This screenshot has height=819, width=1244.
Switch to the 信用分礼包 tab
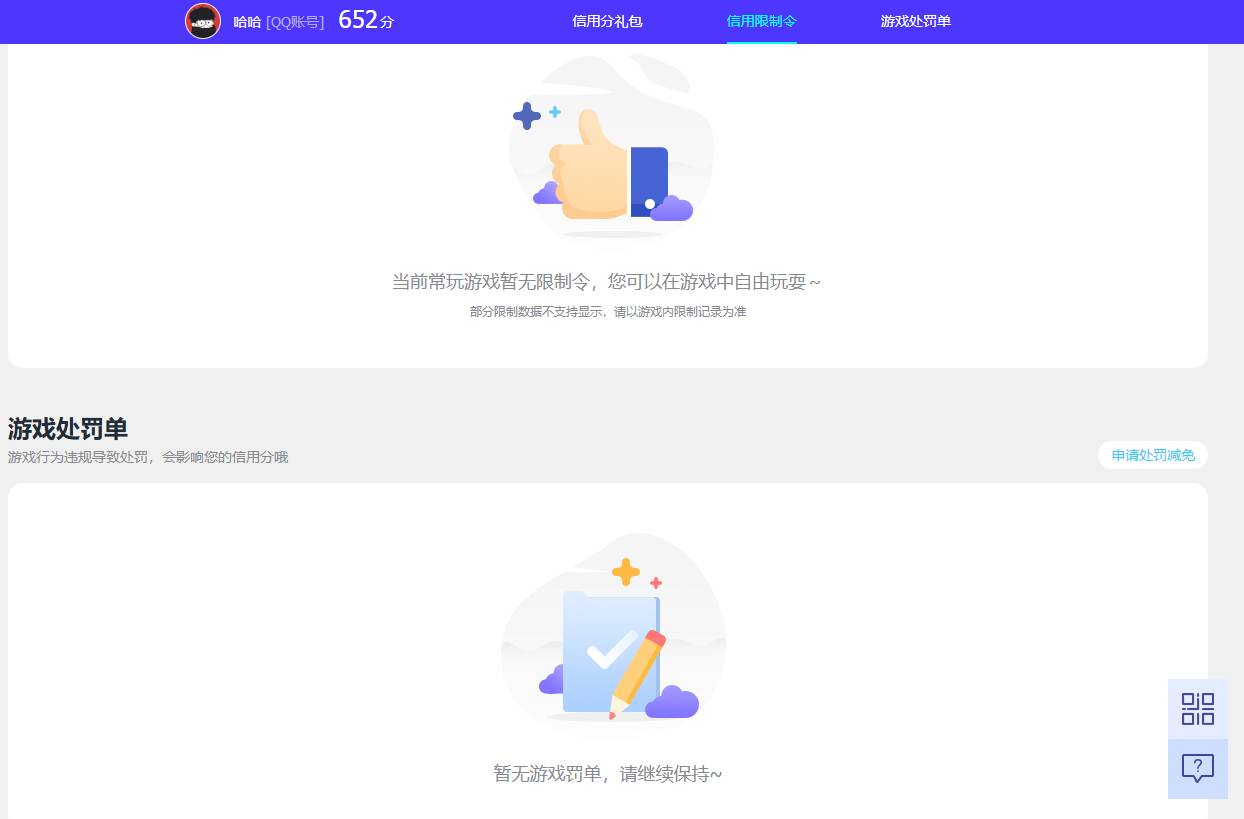coord(606,21)
